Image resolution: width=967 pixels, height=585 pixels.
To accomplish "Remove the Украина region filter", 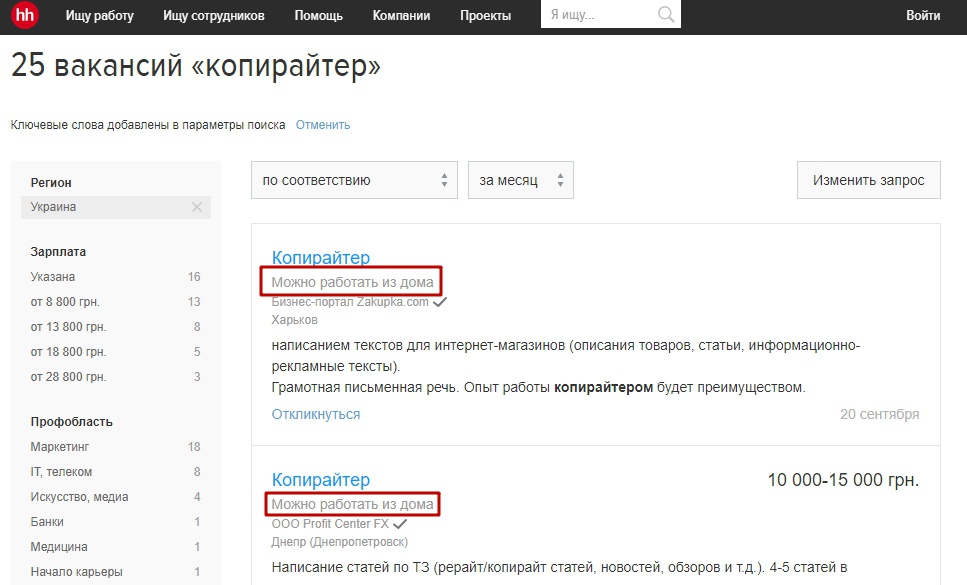I will [197, 207].
